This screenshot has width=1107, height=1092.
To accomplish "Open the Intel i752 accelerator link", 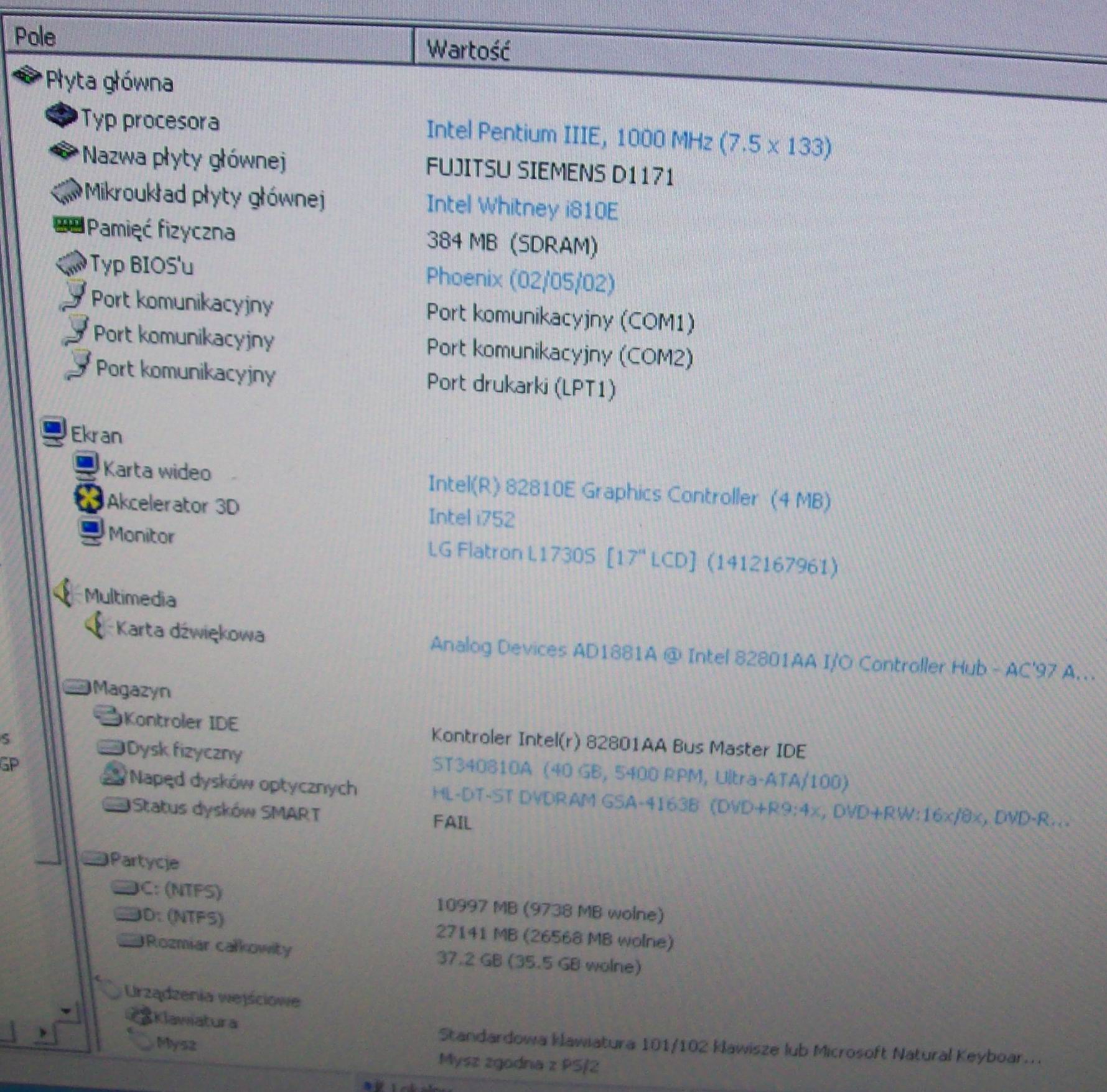I will click(x=471, y=517).
